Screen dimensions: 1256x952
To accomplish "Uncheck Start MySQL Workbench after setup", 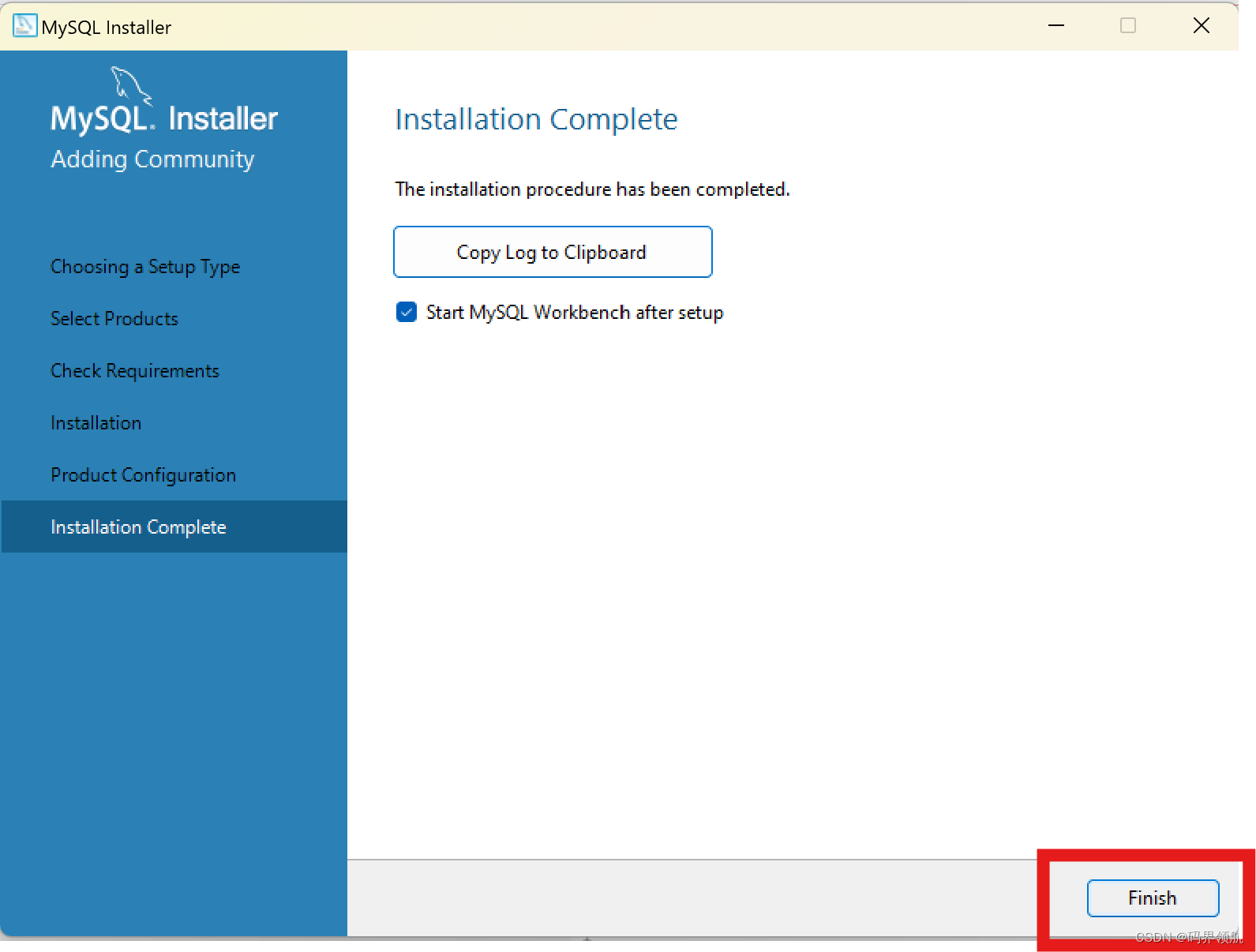I will click(x=407, y=312).
